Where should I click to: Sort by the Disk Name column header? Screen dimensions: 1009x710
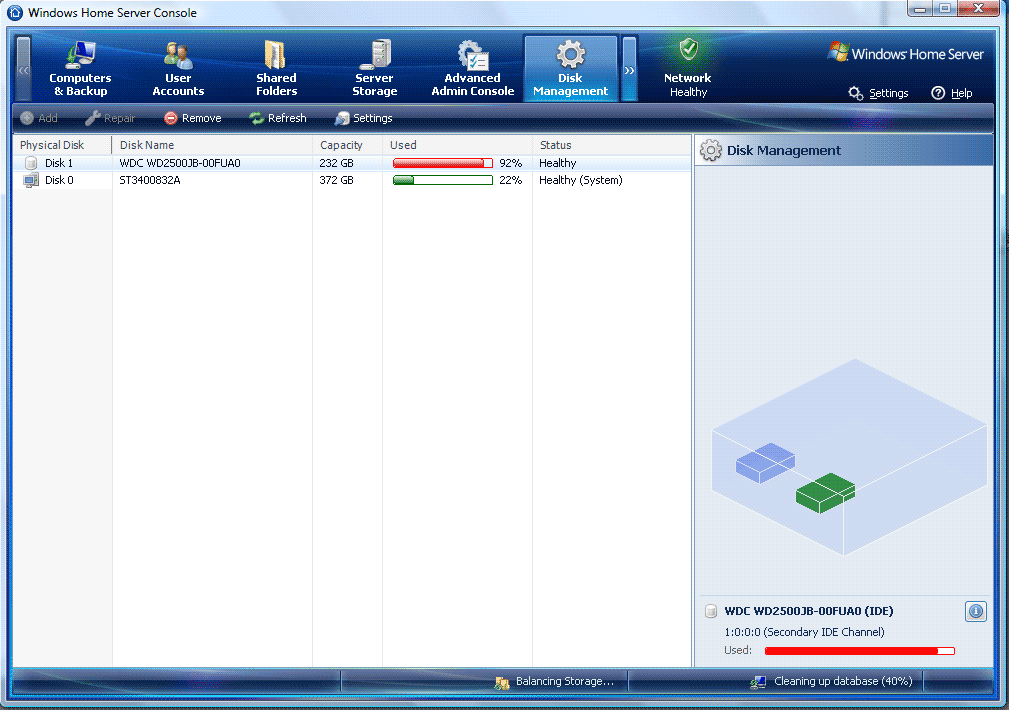point(212,145)
